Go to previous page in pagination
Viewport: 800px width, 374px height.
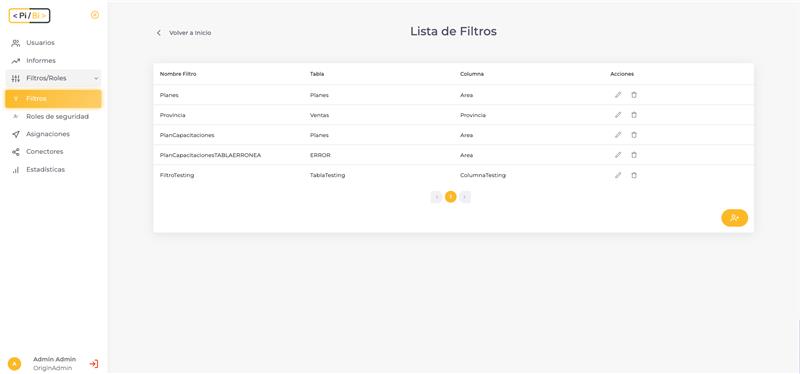pos(436,197)
